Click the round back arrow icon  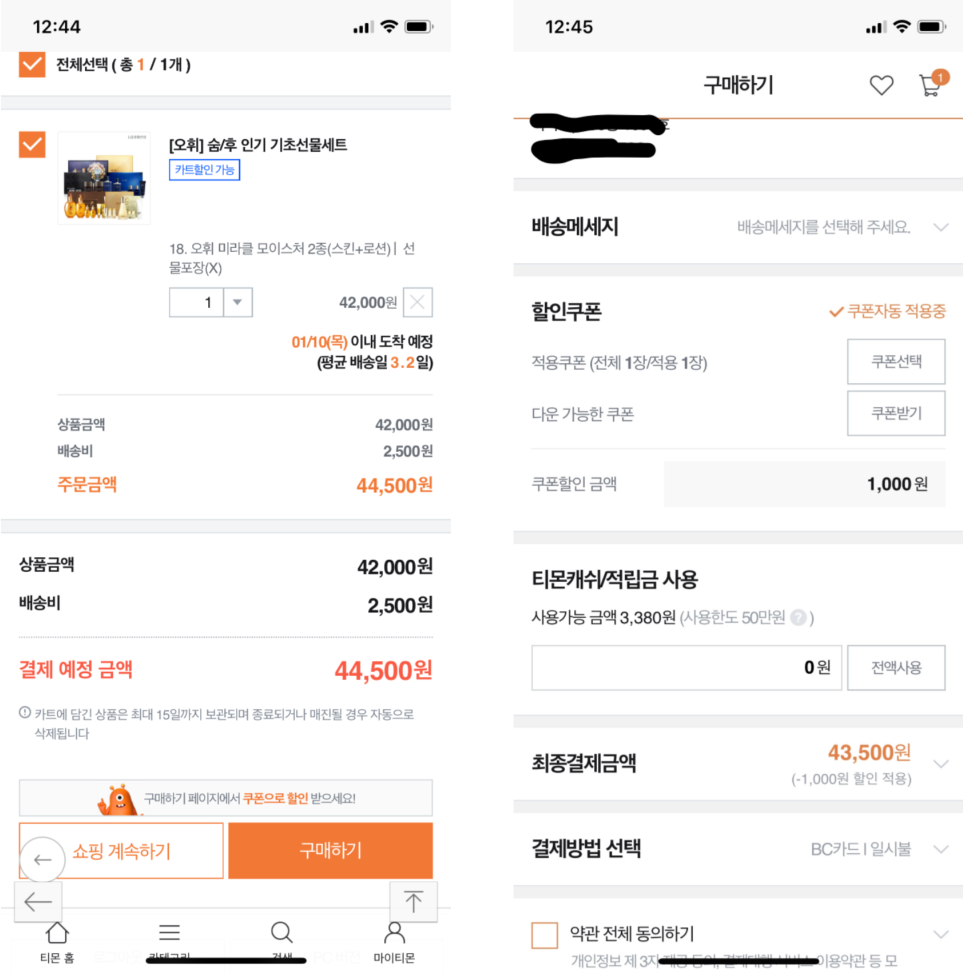pyautogui.click(x=42, y=860)
